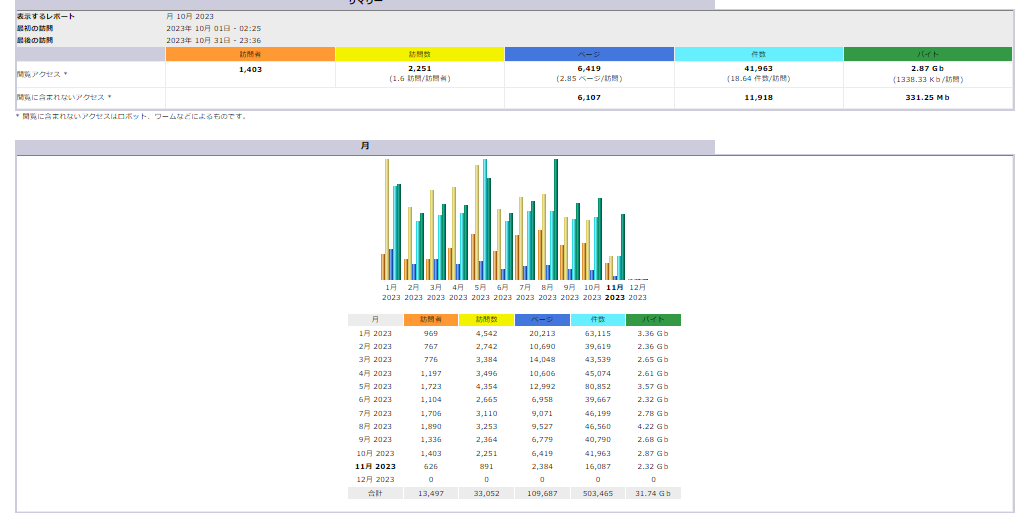This screenshot has height=524, width=1020.
Task: Click the tall yellow January visits bar
Action: [387, 218]
